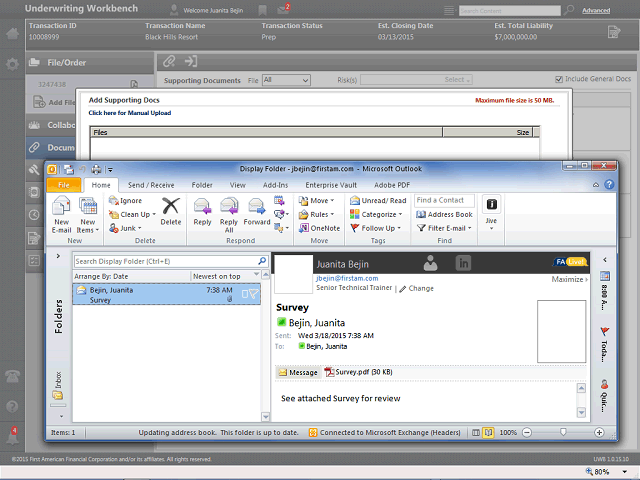Click the settings gear in Workbench sidebar

12,64
